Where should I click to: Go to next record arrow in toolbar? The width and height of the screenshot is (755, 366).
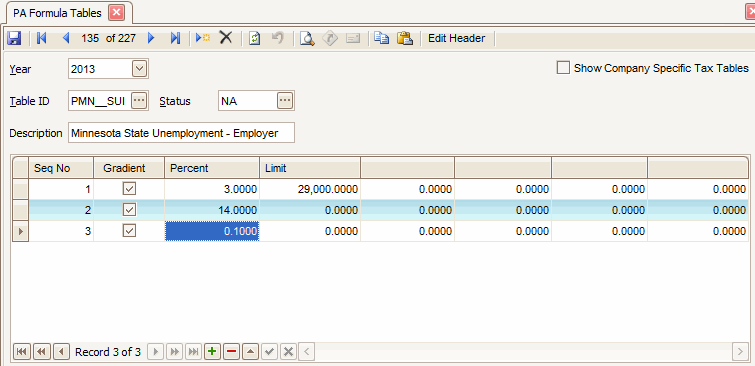point(151,38)
